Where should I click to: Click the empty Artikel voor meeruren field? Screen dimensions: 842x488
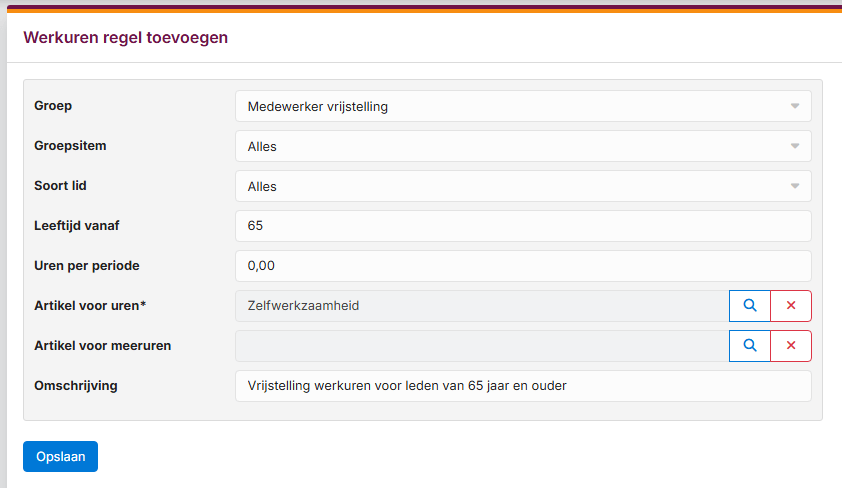pos(482,346)
